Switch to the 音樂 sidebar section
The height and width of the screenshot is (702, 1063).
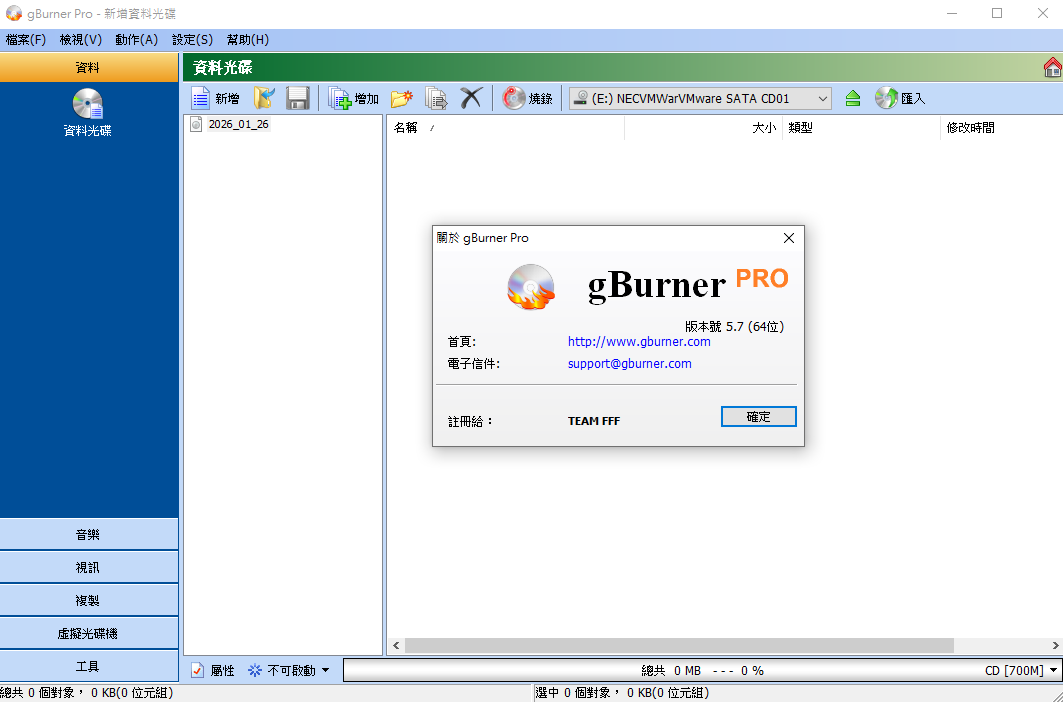click(x=89, y=534)
